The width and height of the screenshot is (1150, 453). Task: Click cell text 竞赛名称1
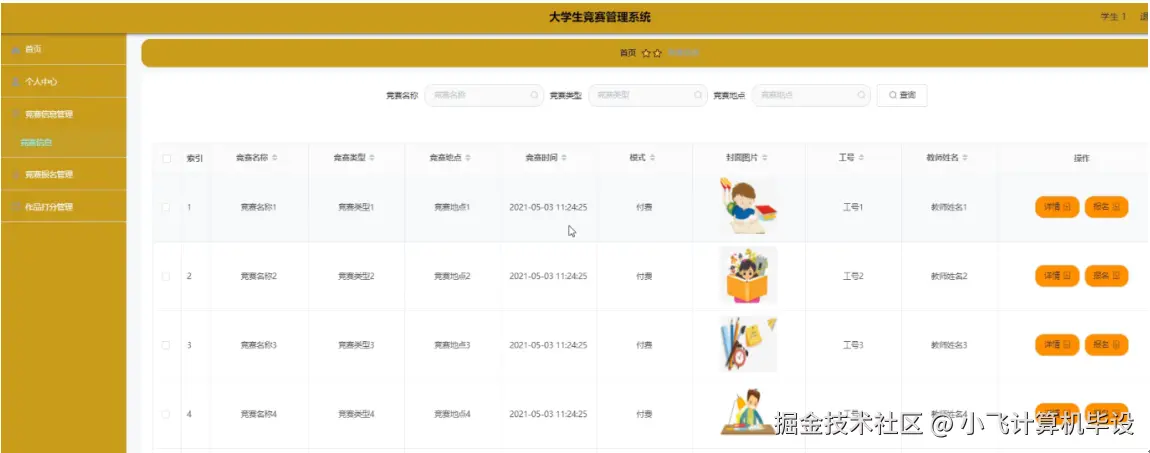click(258, 207)
